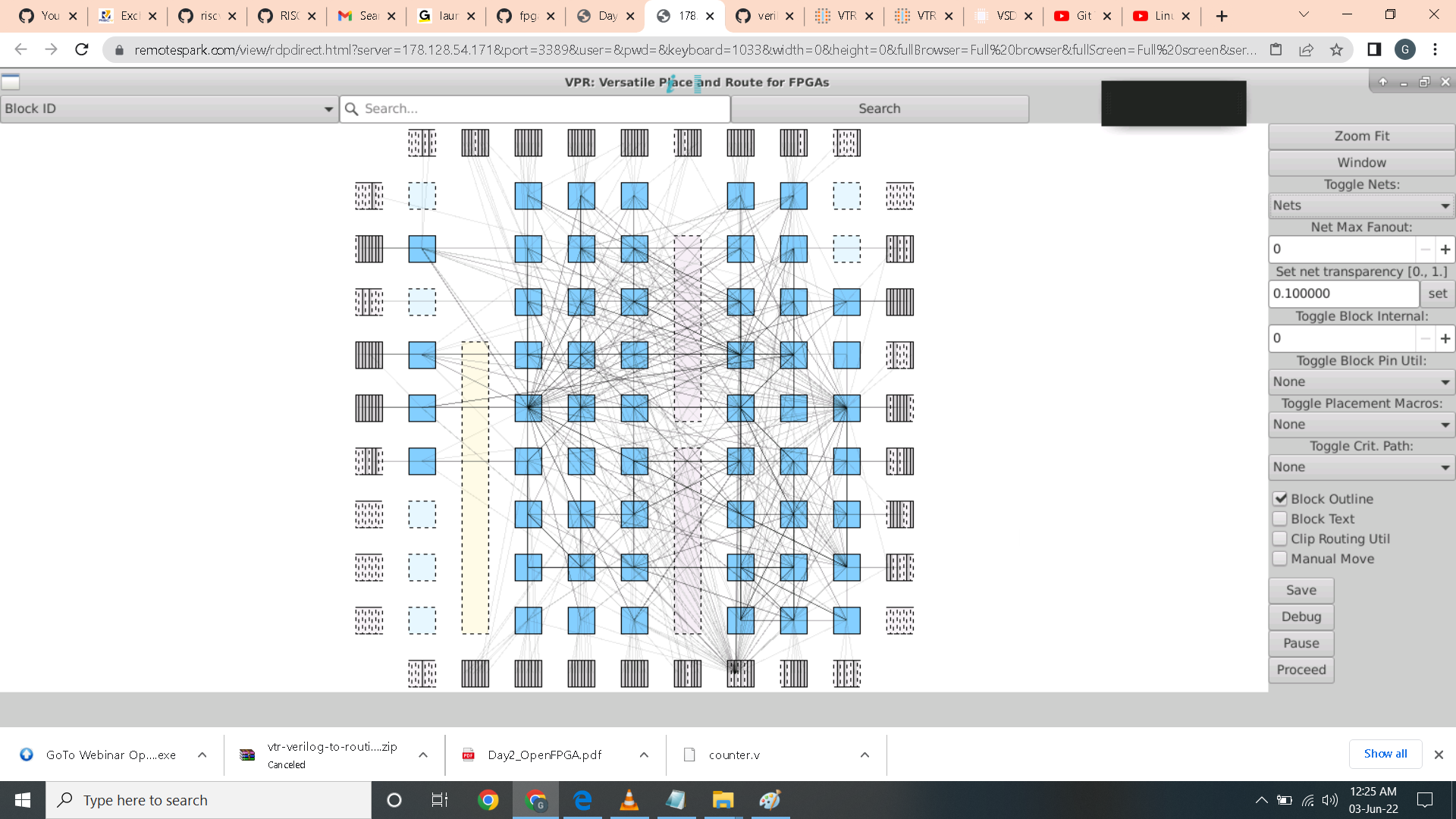Switch to the Gmail browser tab

click(359, 16)
